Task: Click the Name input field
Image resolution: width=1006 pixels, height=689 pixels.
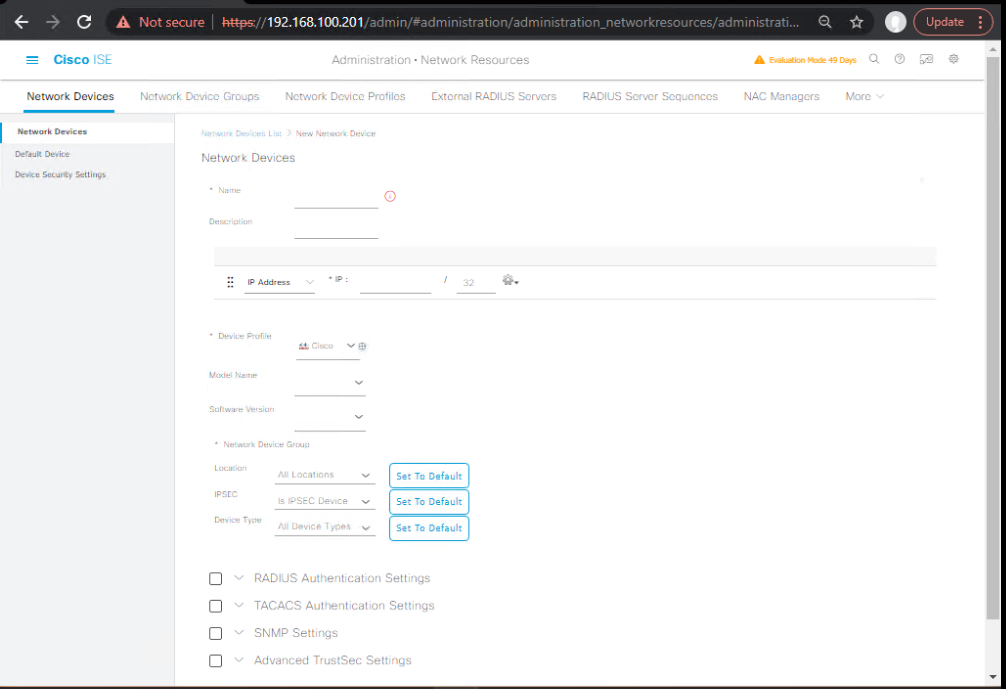Action: [336, 198]
